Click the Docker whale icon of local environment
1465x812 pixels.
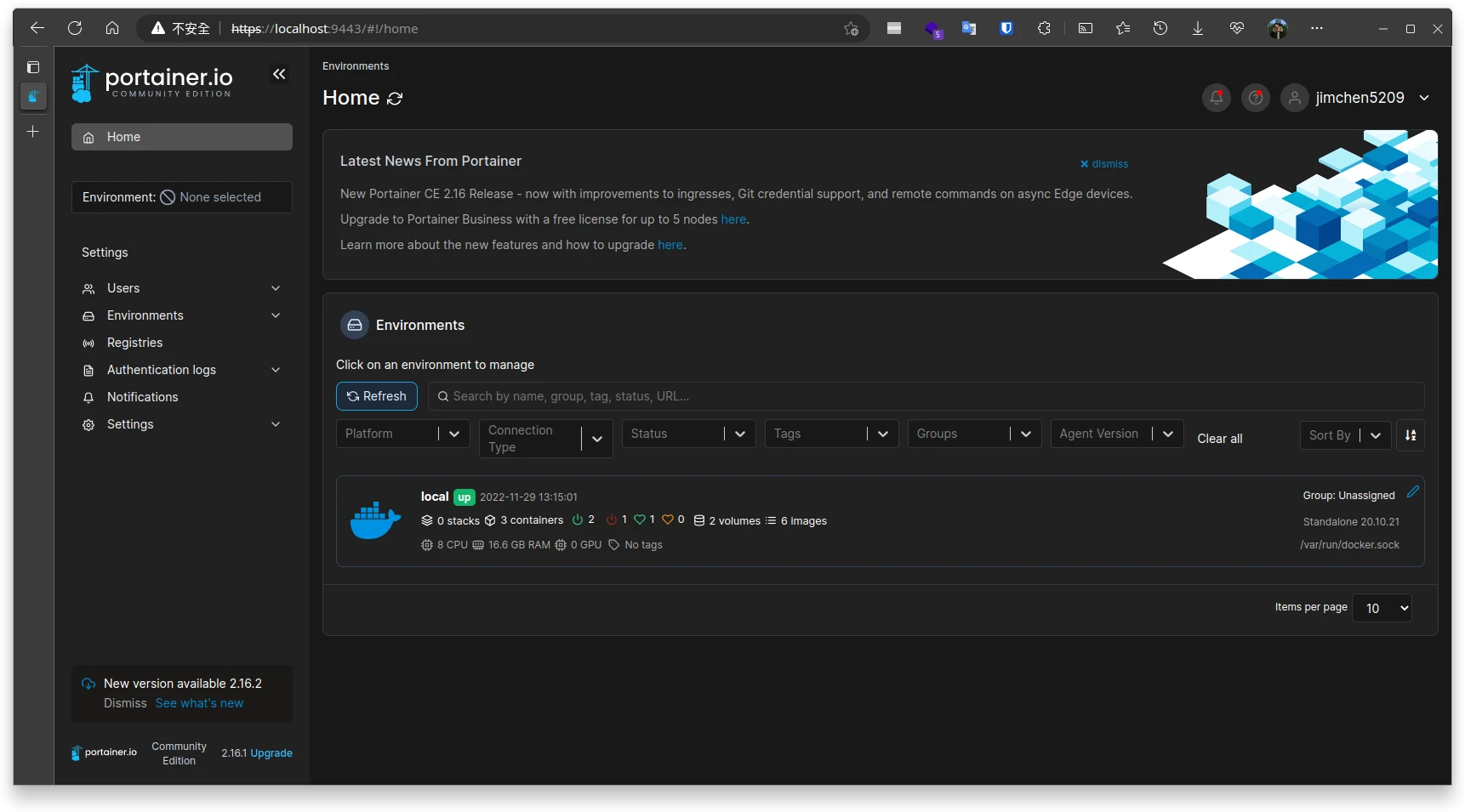375,520
